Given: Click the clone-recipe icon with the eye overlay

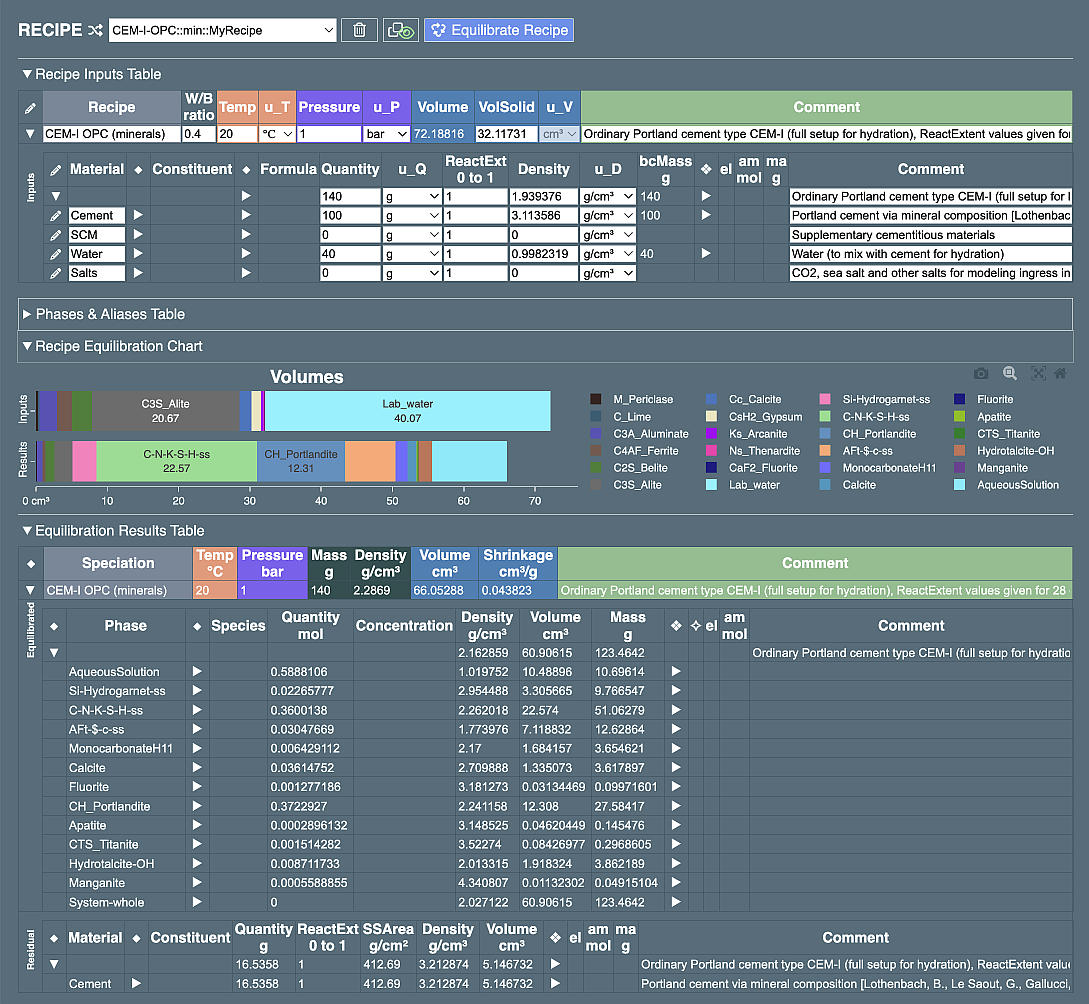Looking at the screenshot, I should click(x=399, y=29).
